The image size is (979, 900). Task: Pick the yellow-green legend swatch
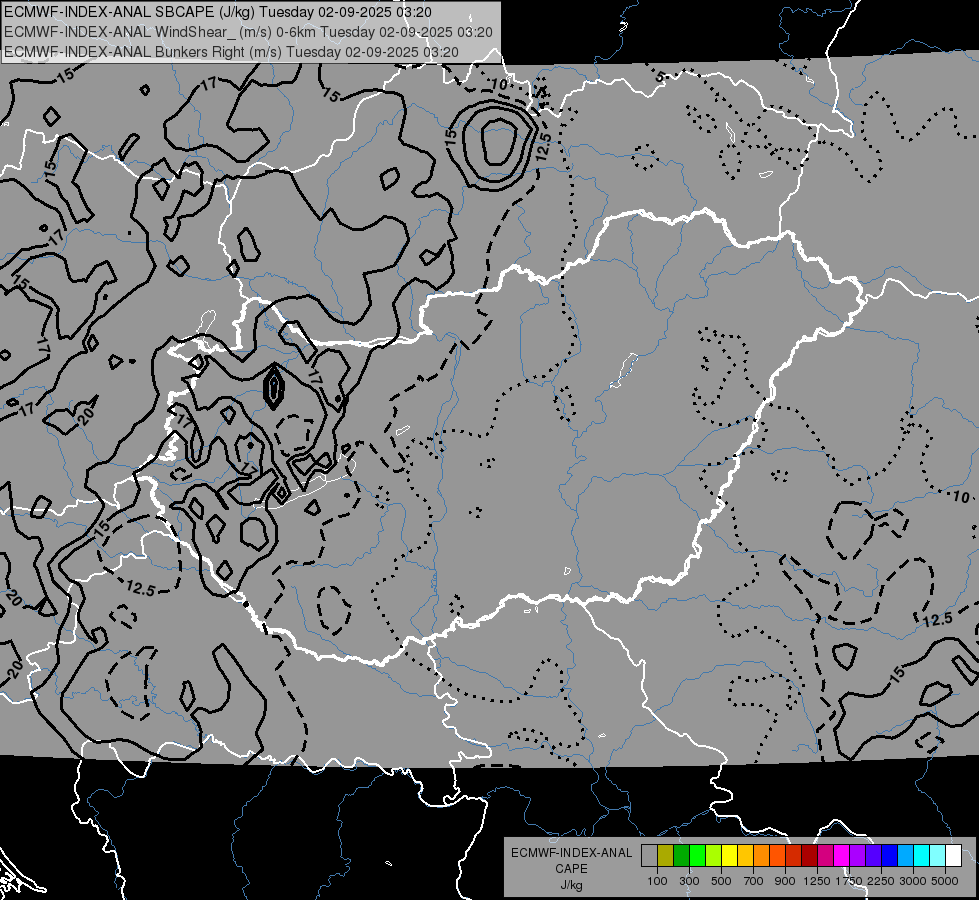pyautogui.click(x=714, y=856)
